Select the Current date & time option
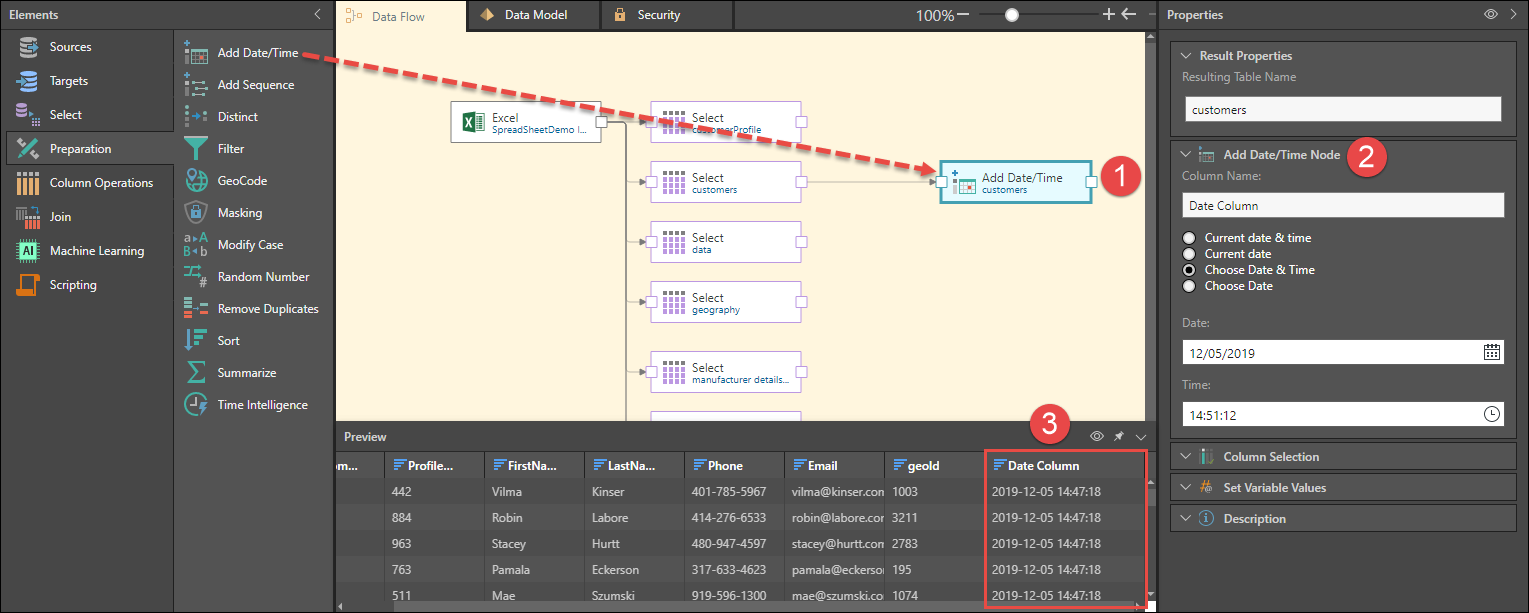This screenshot has height=613, width=1529. point(1189,238)
